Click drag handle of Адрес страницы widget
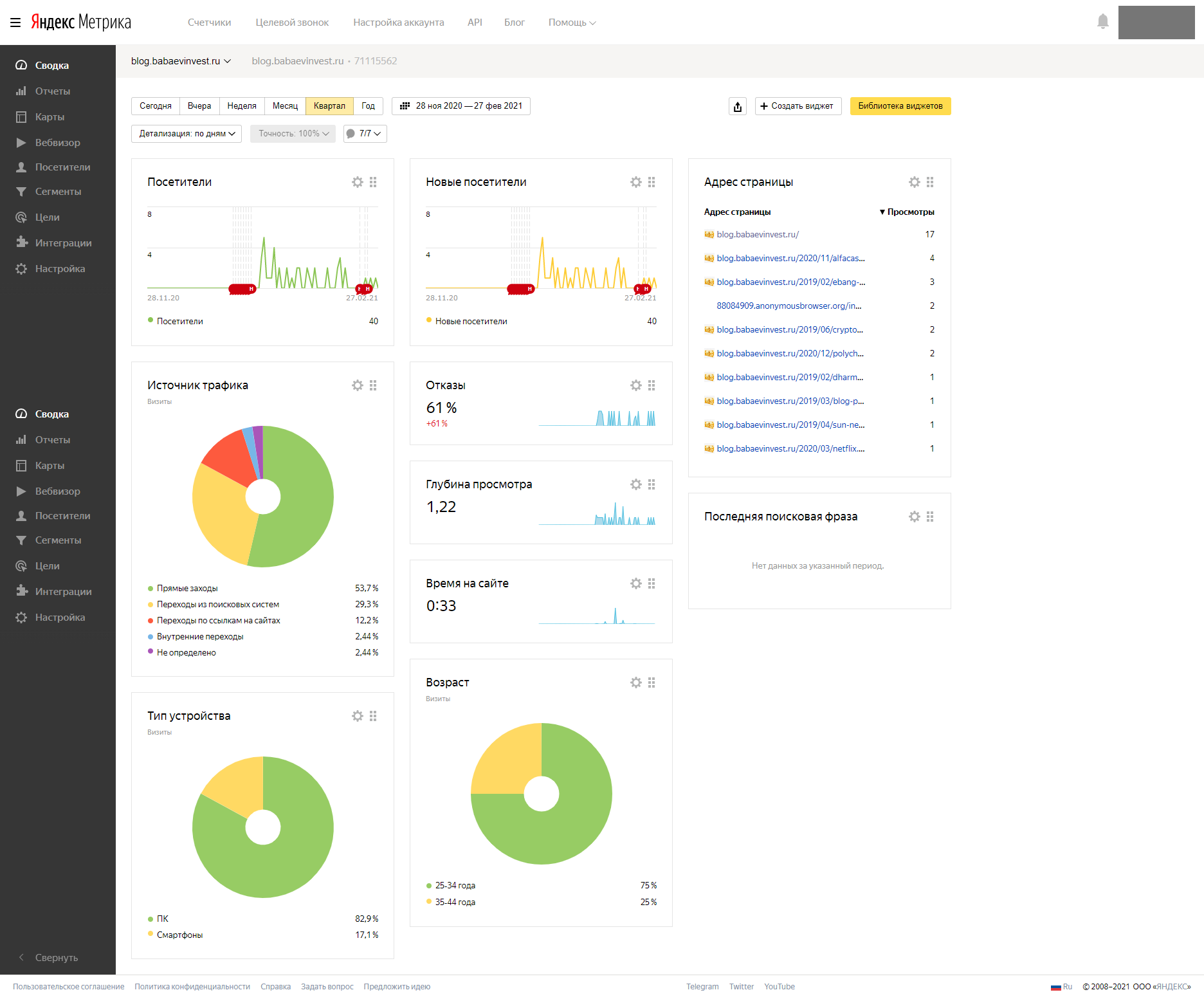This screenshot has width=1204, height=999. 930,182
